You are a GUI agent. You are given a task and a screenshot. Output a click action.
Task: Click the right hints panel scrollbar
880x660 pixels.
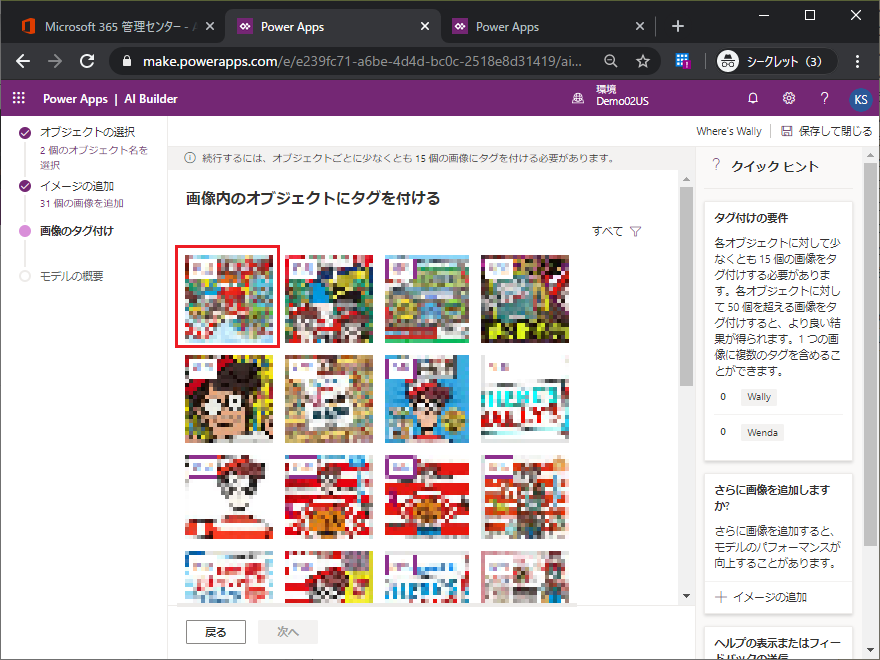pyautogui.click(x=869, y=354)
